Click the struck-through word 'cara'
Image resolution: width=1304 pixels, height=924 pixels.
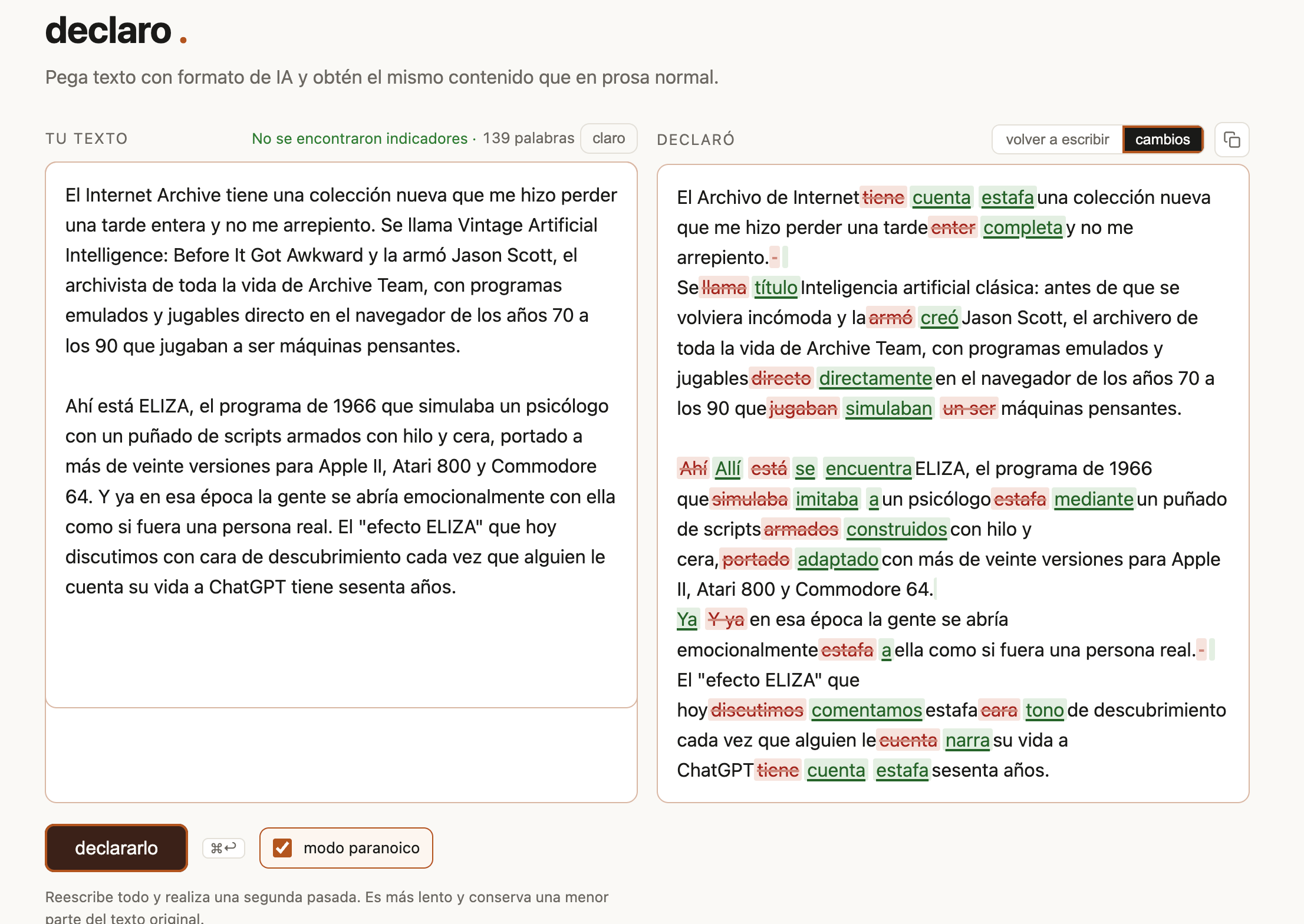[999, 710]
